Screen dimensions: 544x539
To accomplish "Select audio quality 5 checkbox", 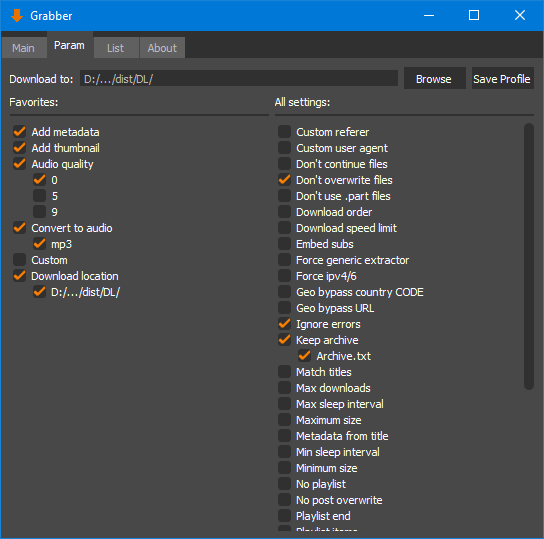I will 40,196.
